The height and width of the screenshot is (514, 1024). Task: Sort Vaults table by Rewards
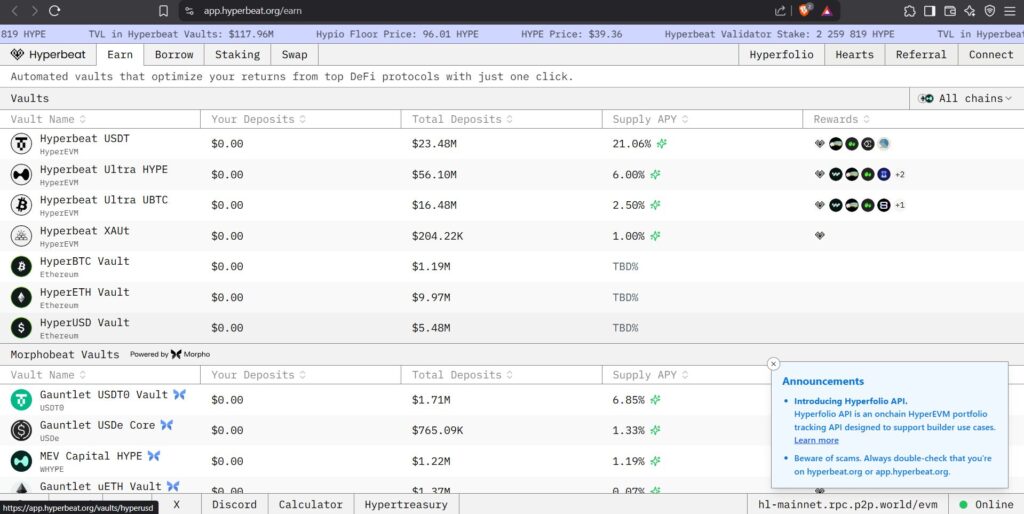click(841, 120)
